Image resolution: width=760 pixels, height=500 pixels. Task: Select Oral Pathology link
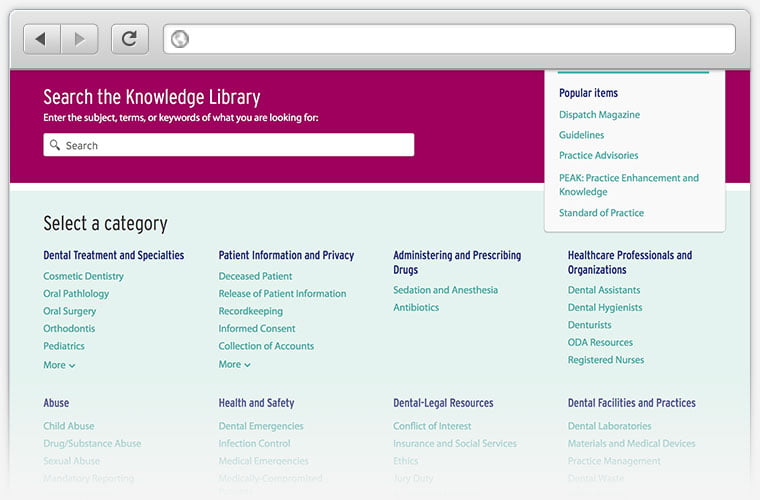click(76, 294)
